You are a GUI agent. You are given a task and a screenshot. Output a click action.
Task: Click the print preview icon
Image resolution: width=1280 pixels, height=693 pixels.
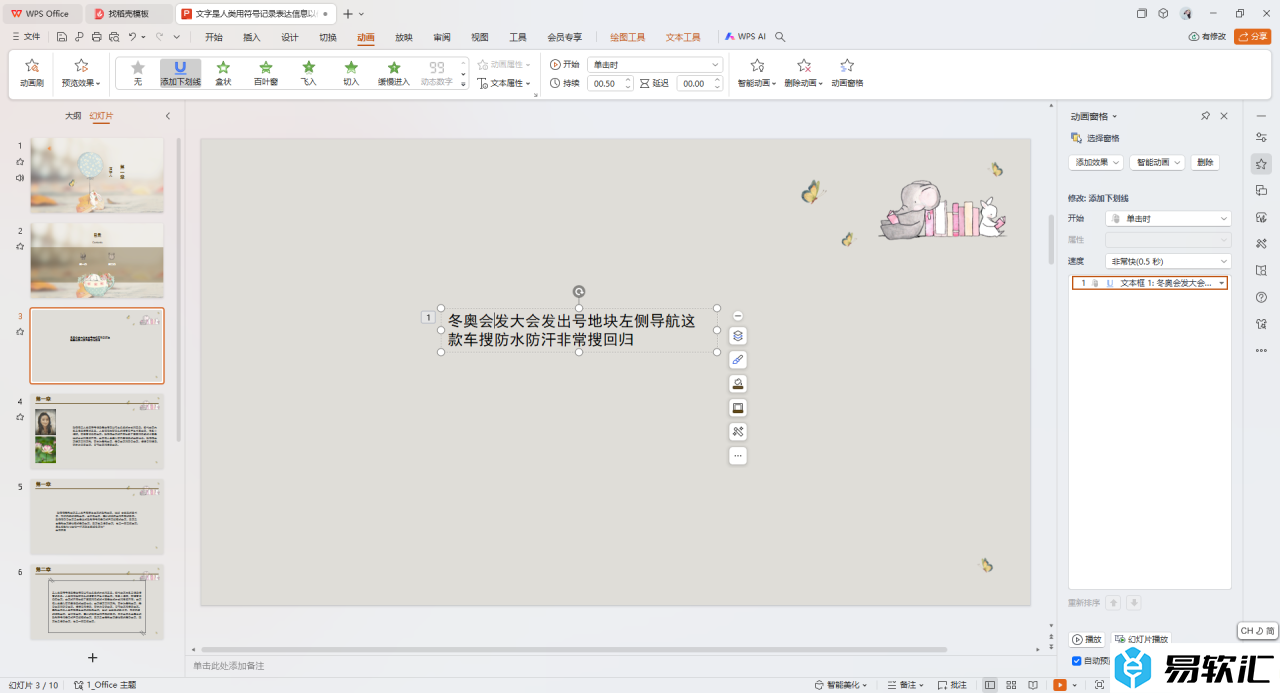click(114, 37)
